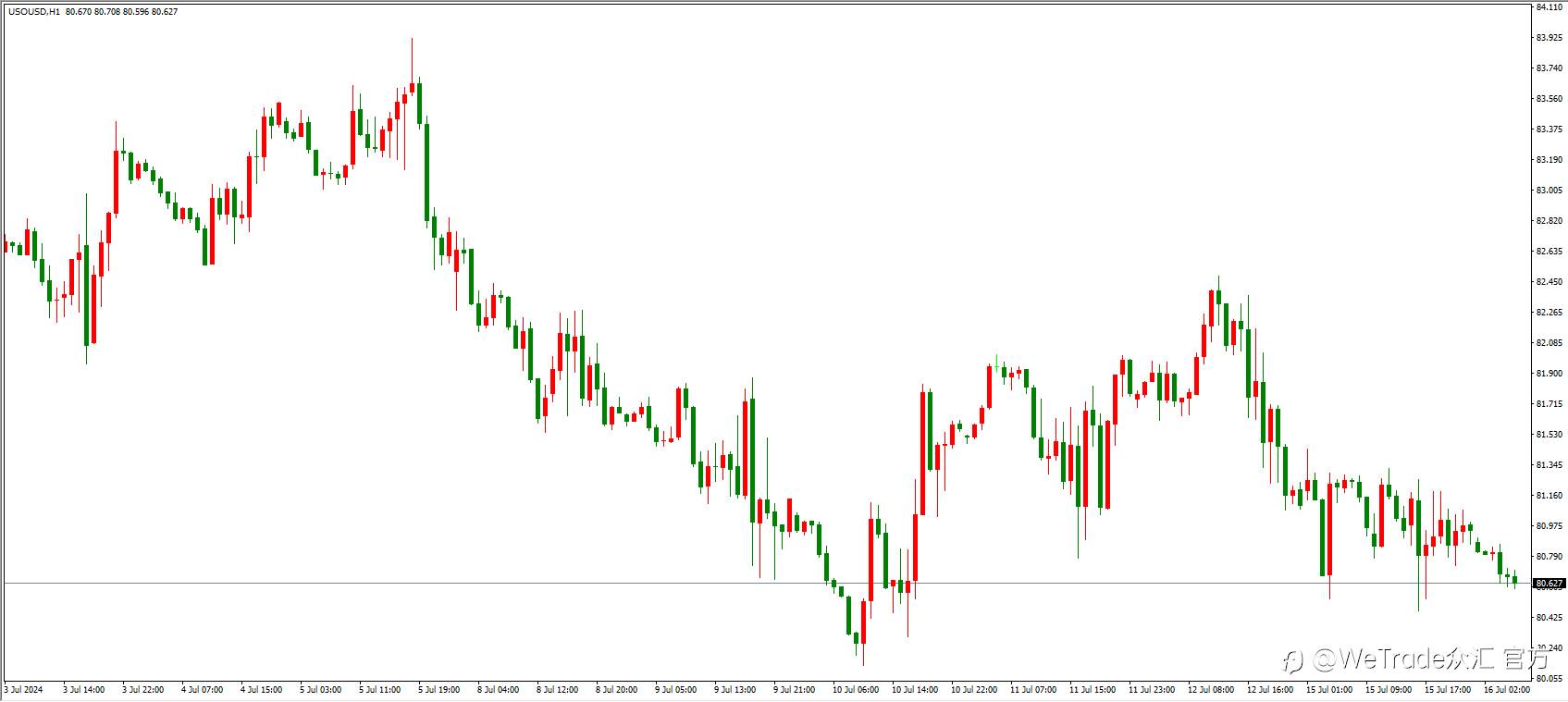The height and width of the screenshot is (702, 1568).
Task: Pick the 11 Jul 07:00 time mark
Action: click(1033, 690)
